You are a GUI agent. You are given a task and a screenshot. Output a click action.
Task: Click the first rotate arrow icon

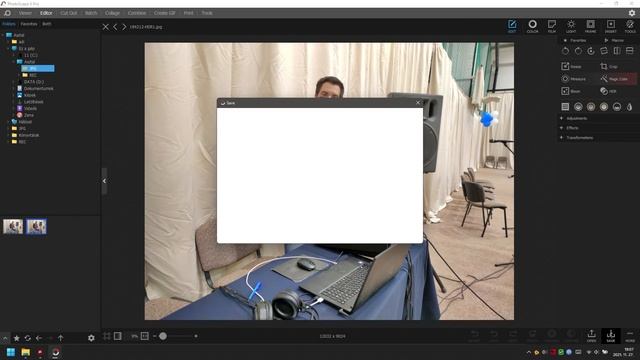[x=565, y=51]
